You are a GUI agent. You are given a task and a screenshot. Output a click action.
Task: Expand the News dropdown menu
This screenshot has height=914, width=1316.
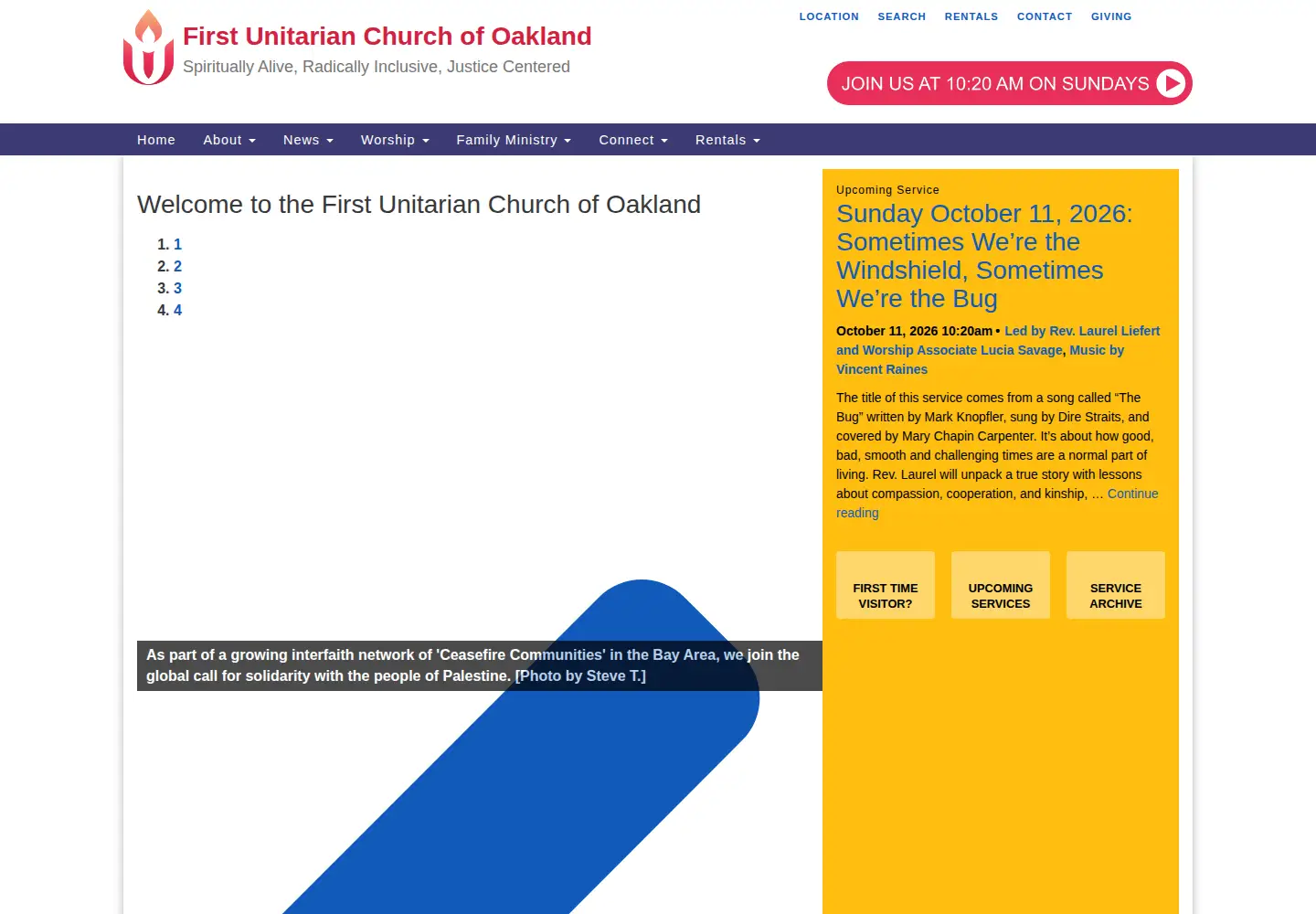308,140
